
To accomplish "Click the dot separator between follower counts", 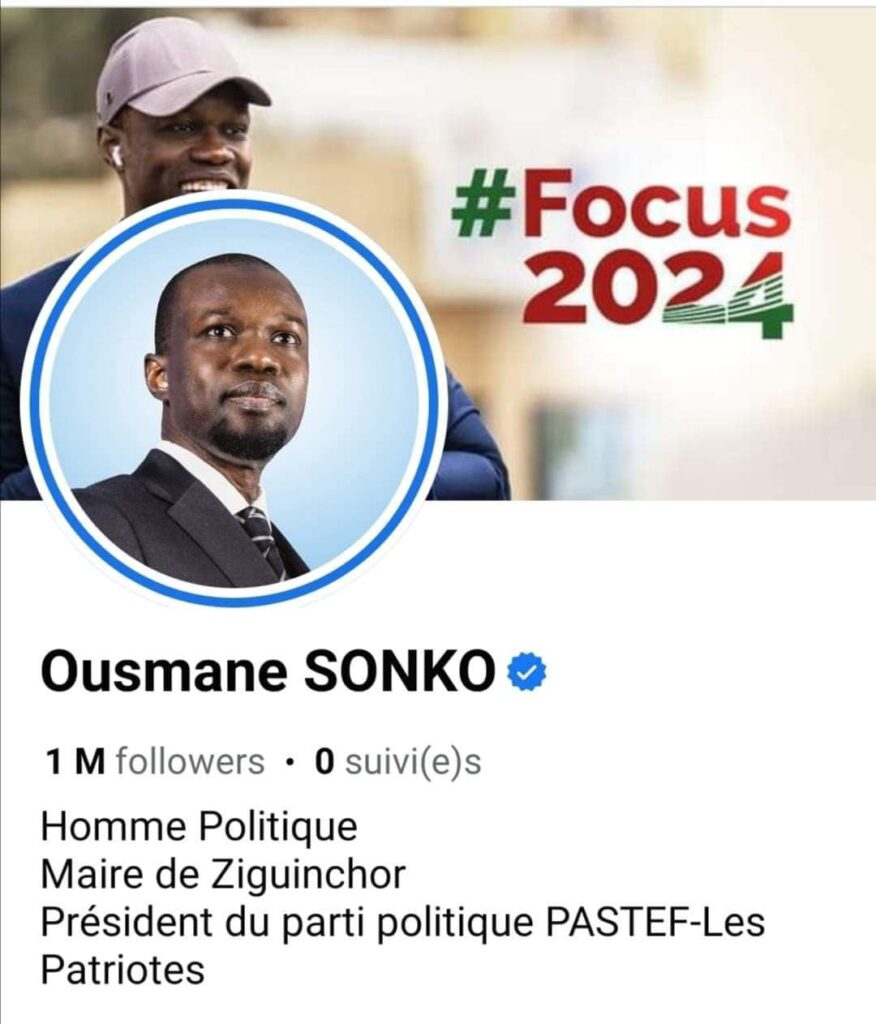I will click(290, 761).
